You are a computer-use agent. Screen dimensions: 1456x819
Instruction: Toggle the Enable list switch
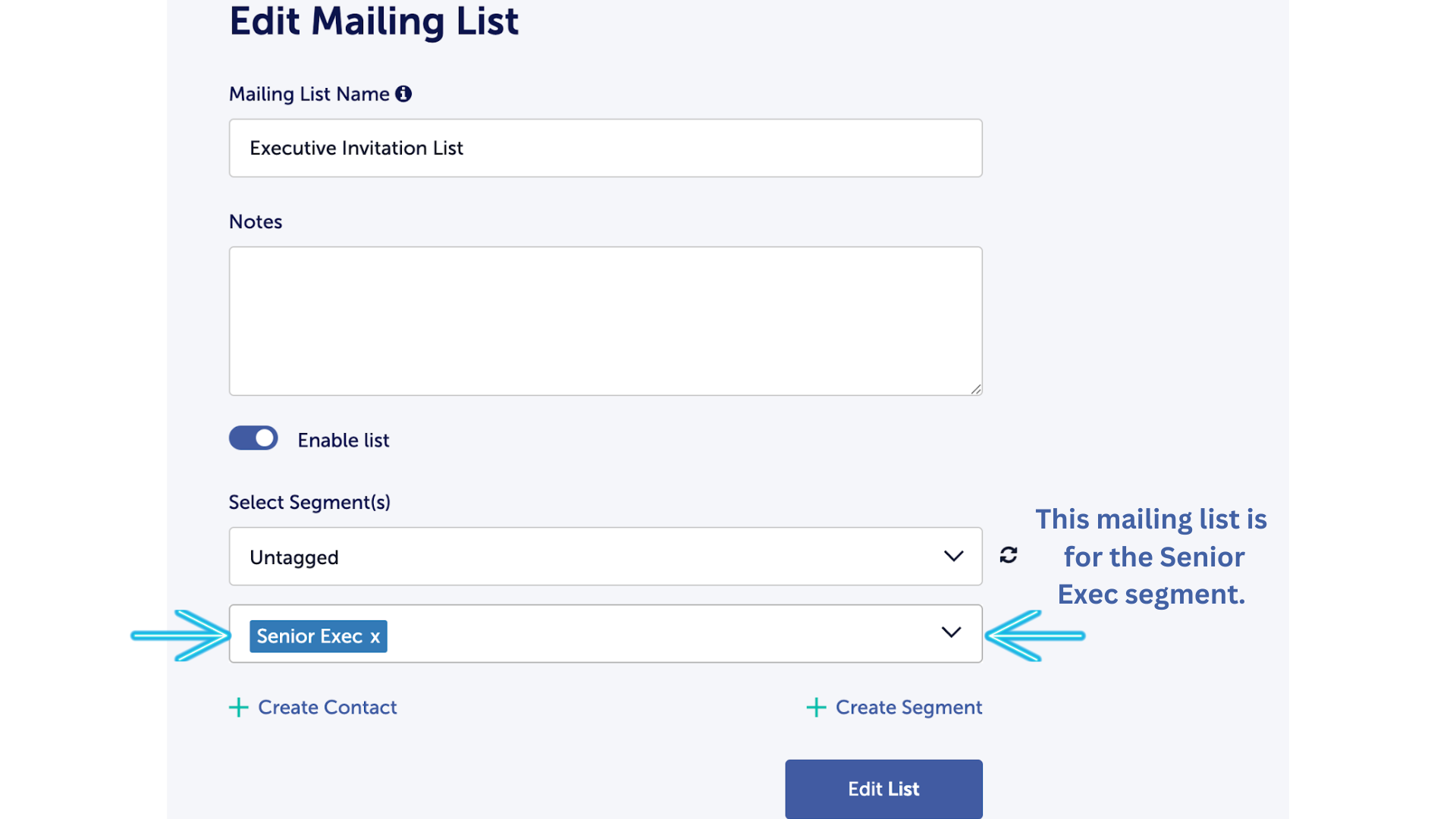(x=253, y=438)
